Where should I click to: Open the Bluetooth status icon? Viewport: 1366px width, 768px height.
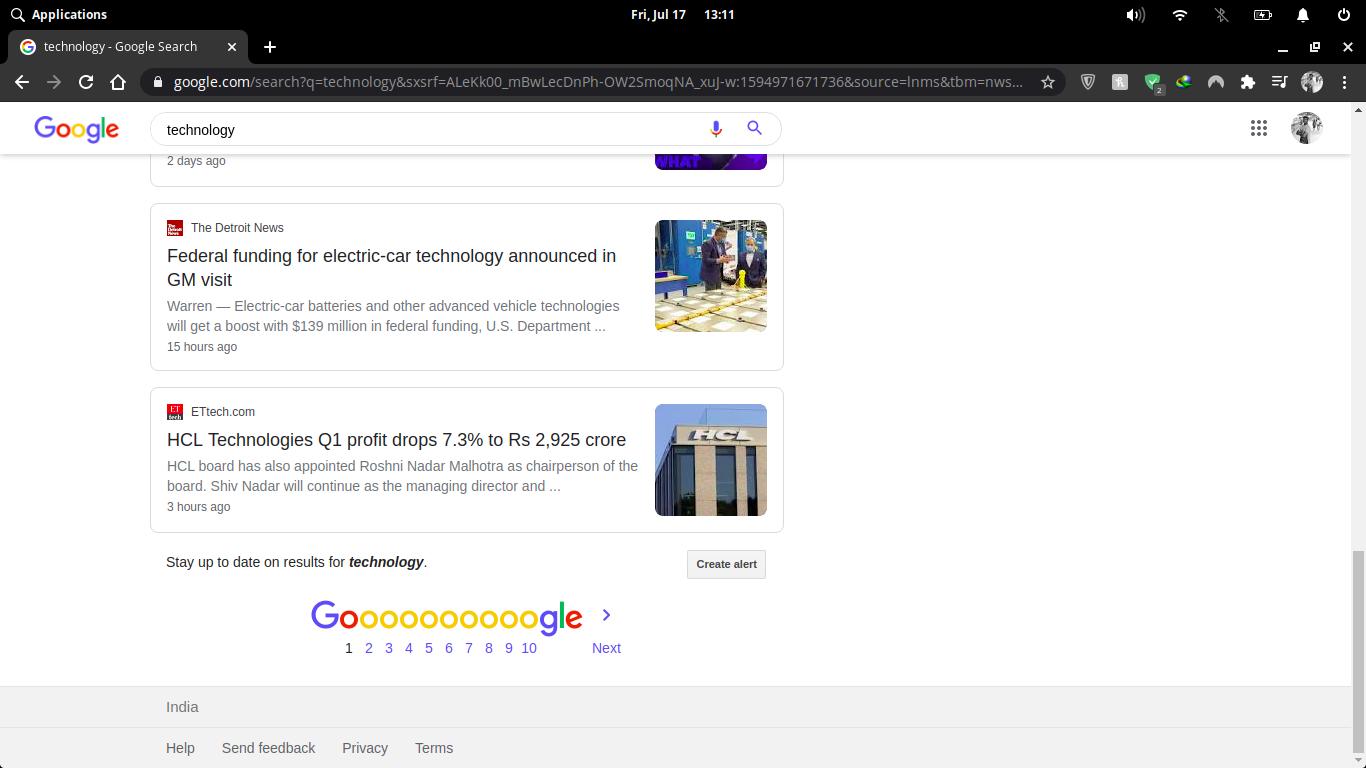1221,14
